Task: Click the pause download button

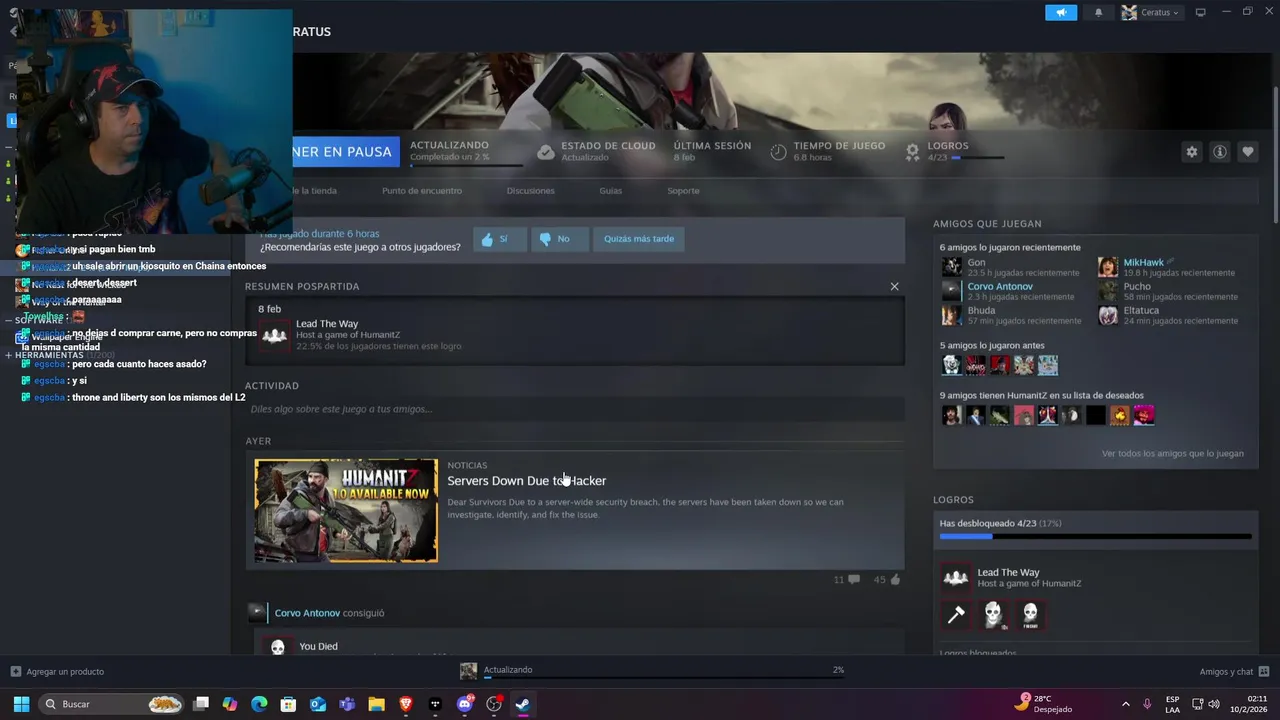Action: (345, 152)
